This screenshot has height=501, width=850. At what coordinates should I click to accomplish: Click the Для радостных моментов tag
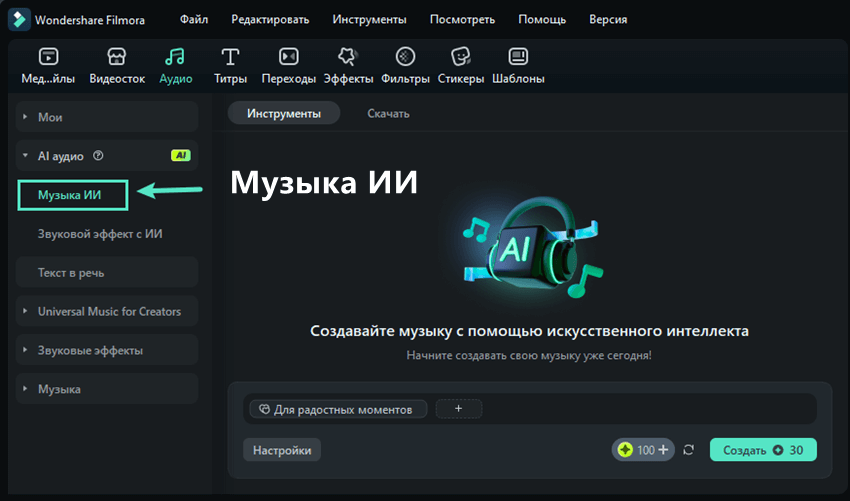click(338, 409)
